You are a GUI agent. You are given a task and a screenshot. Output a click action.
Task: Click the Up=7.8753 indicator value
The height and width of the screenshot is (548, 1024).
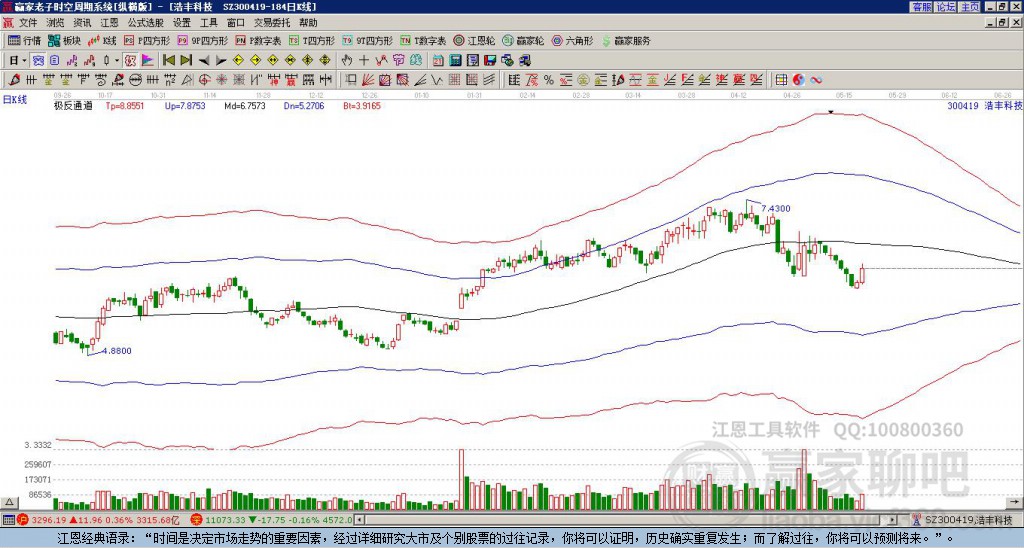185,106
